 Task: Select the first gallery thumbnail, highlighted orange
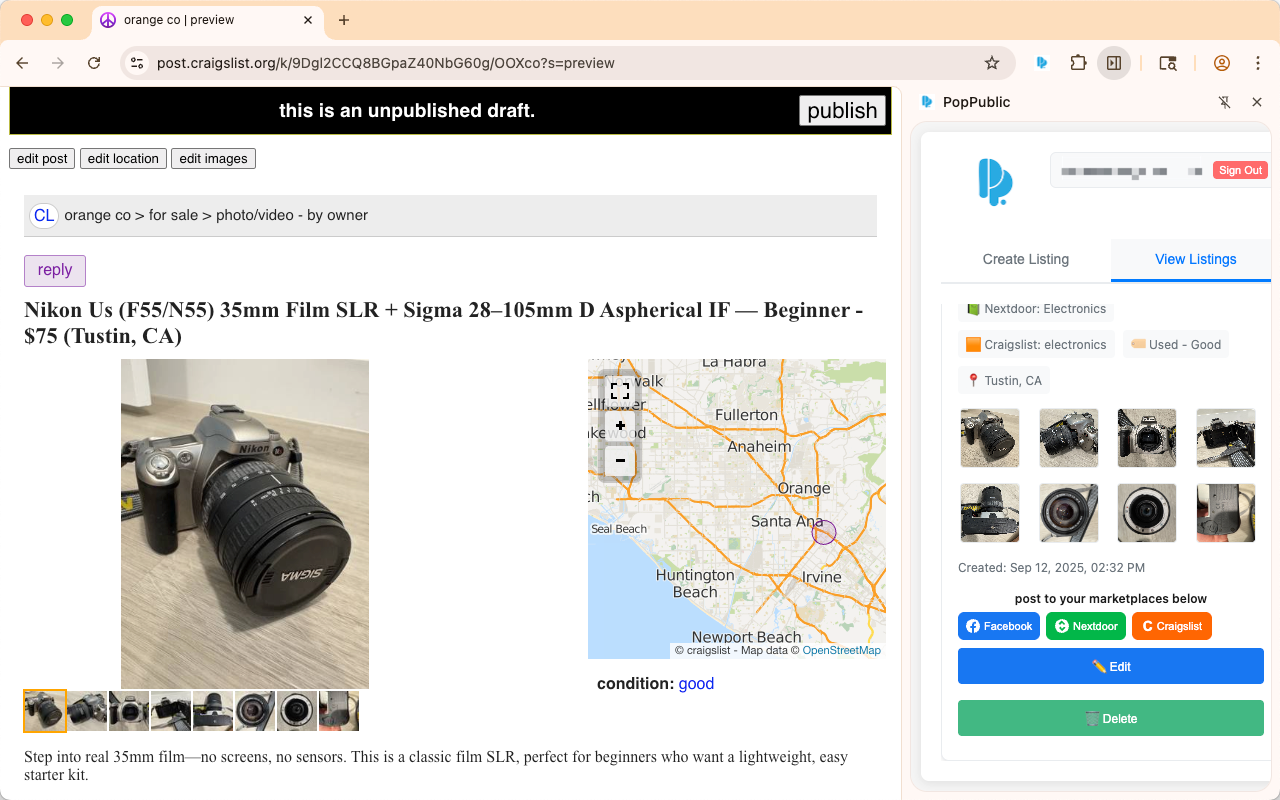(x=45, y=711)
